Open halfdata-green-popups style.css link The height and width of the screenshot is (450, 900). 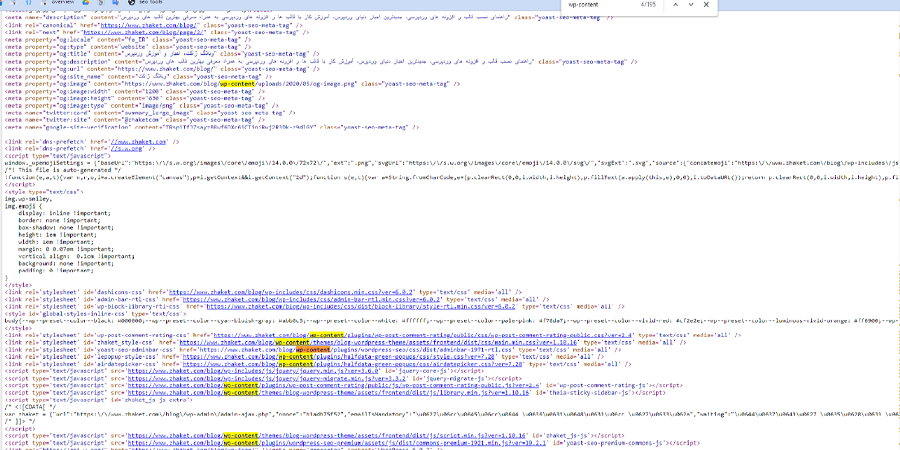click(338, 356)
